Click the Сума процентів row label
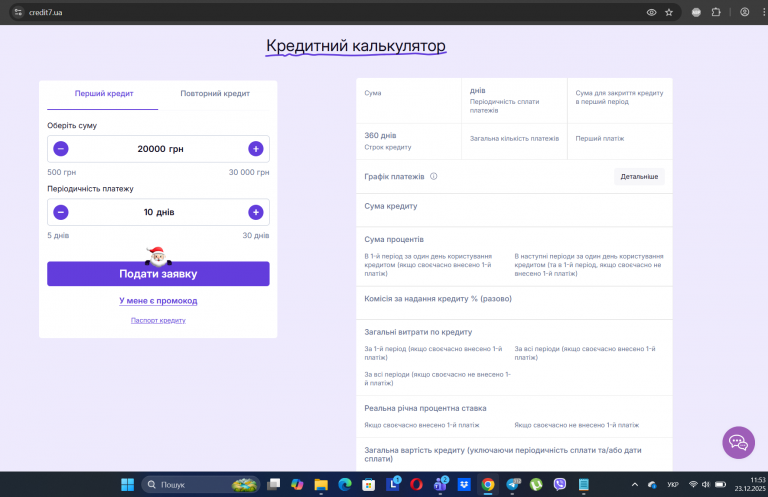Screen dimensions: 768x497 [394, 239]
